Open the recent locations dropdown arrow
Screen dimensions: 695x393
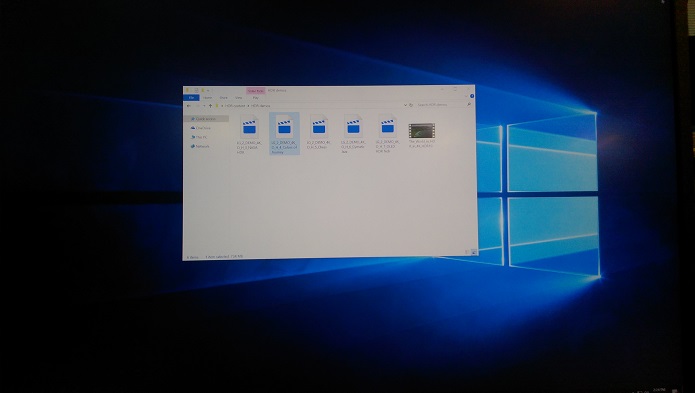[x=204, y=105]
